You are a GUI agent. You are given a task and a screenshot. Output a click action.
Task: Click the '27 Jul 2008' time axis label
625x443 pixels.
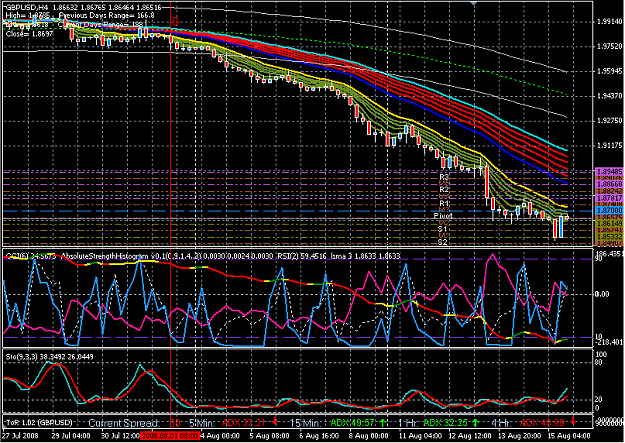click(20, 435)
